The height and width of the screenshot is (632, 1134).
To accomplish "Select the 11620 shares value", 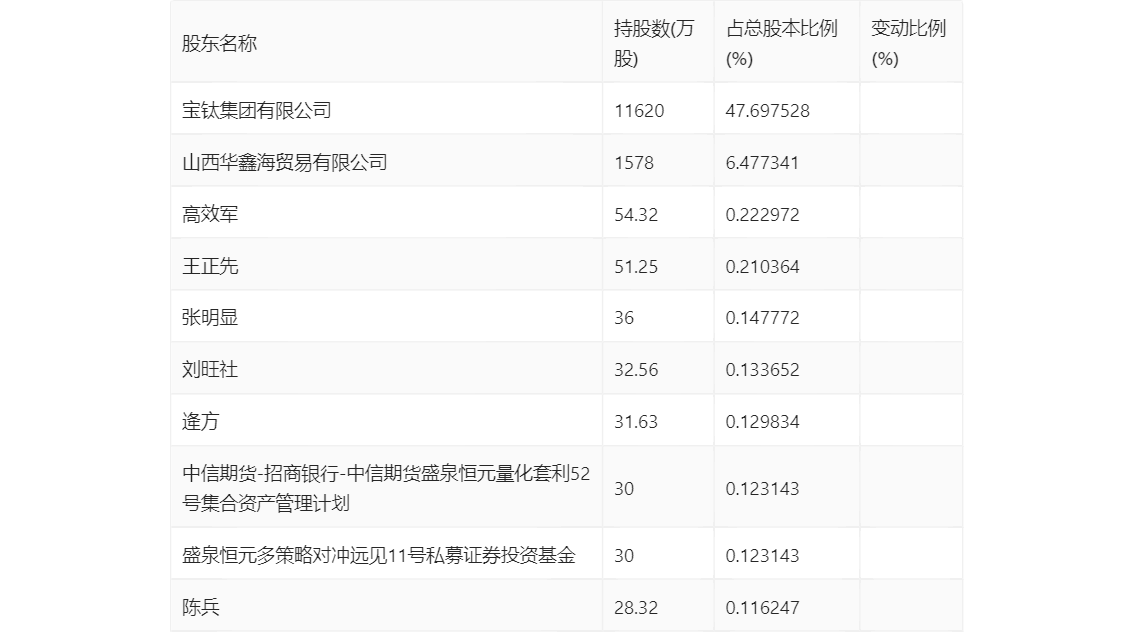I will pyautogui.click(x=639, y=111).
